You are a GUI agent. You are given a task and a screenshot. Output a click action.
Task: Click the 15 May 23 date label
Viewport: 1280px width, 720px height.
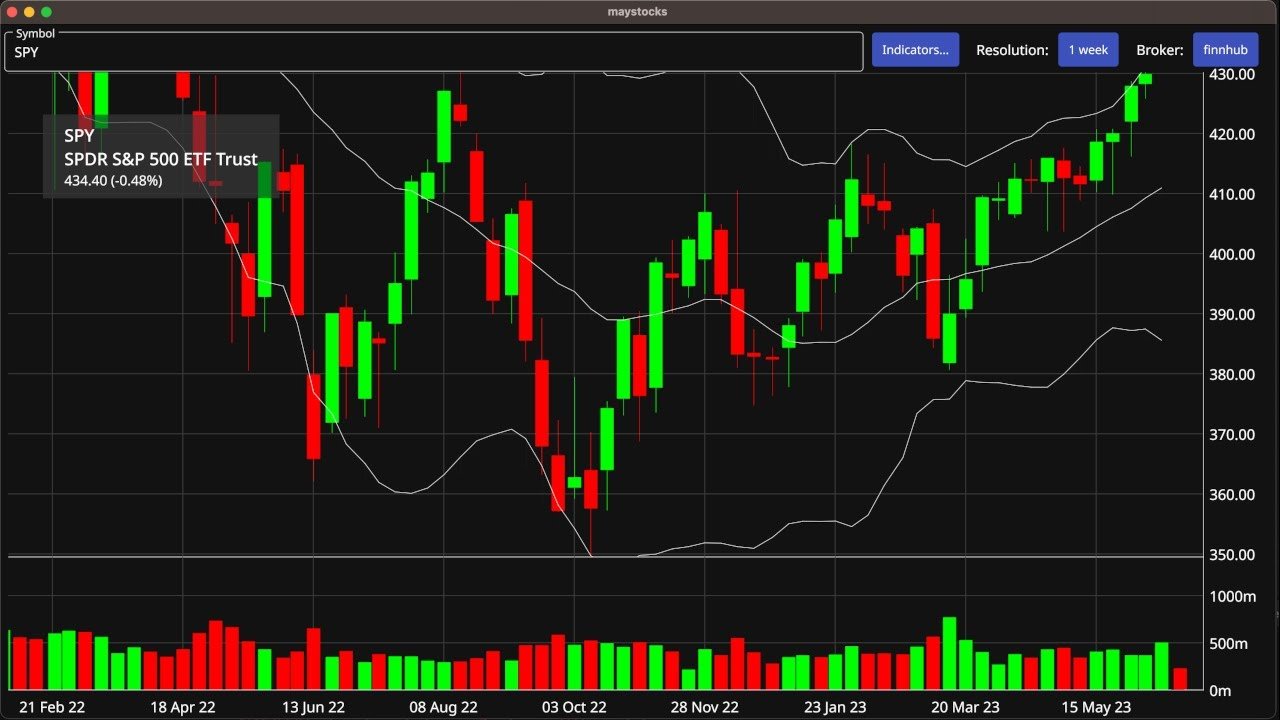coord(1097,707)
